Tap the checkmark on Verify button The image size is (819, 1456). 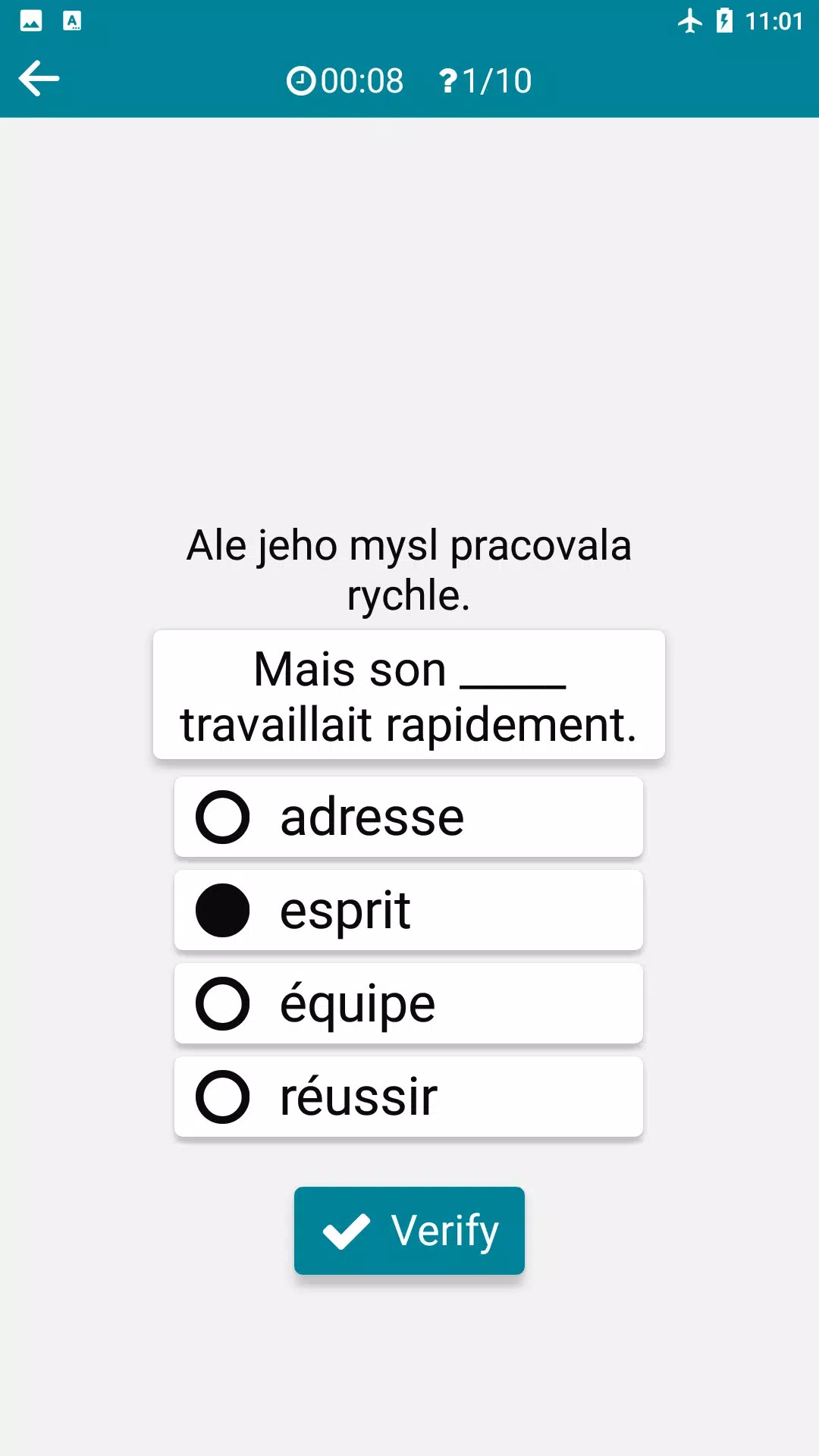[347, 1231]
